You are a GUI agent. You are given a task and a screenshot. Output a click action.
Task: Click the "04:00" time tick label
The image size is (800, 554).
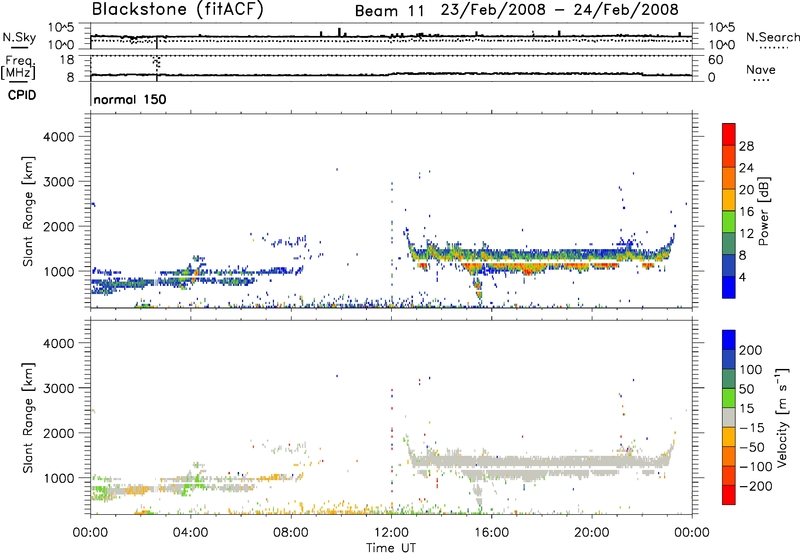(x=190, y=533)
